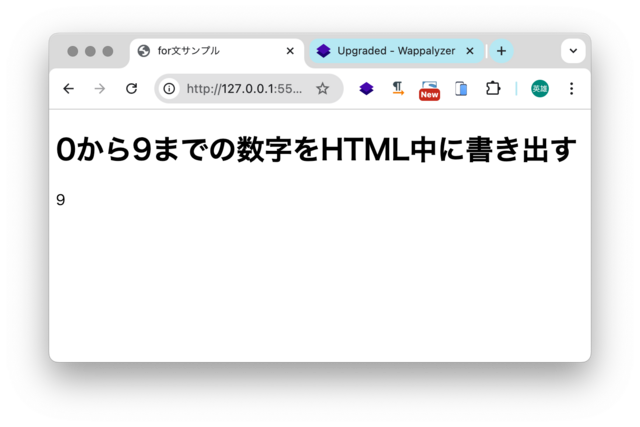
Task: Open Chrome's three-dot menu
Action: [x=571, y=89]
